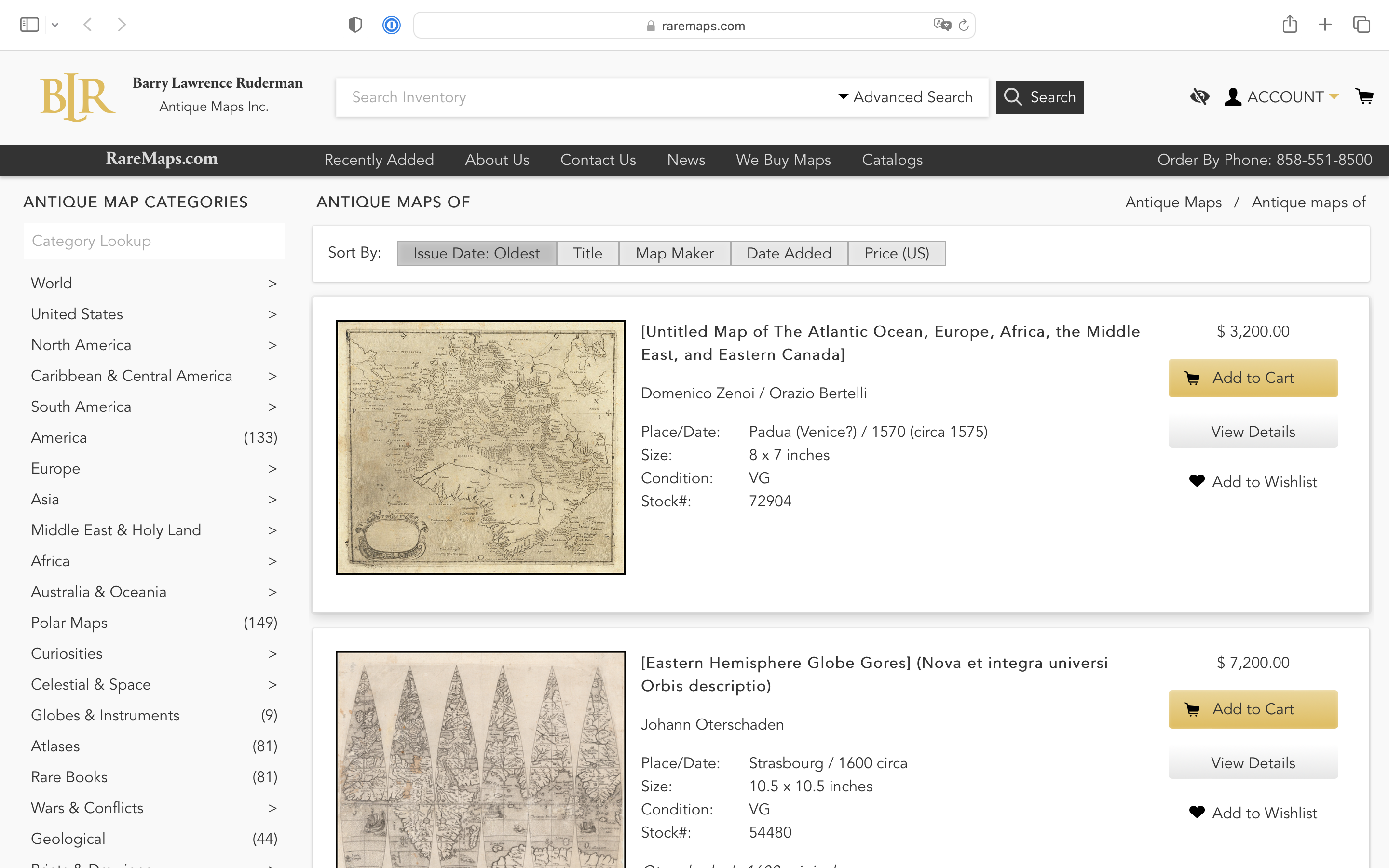
Task: Open We Buy Maps menu item
Action: coord(783,160)
